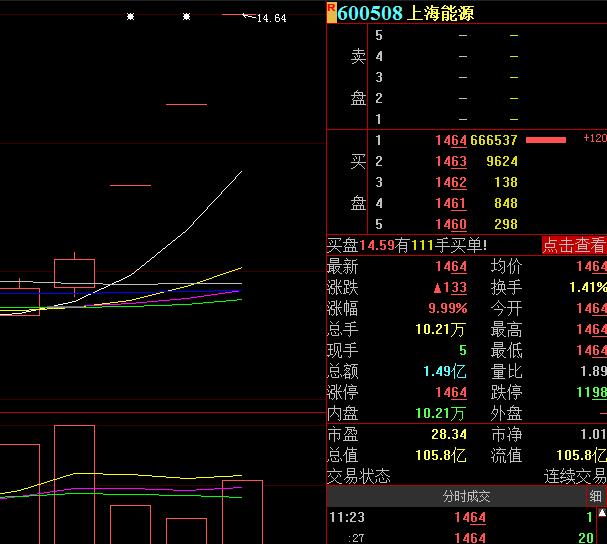Click the 14.64 high price label on chart
607x544 pixels.
[271, 18]
